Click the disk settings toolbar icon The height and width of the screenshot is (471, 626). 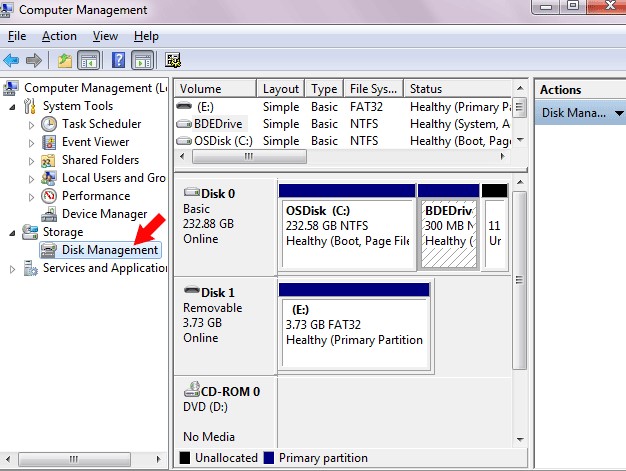173,60
